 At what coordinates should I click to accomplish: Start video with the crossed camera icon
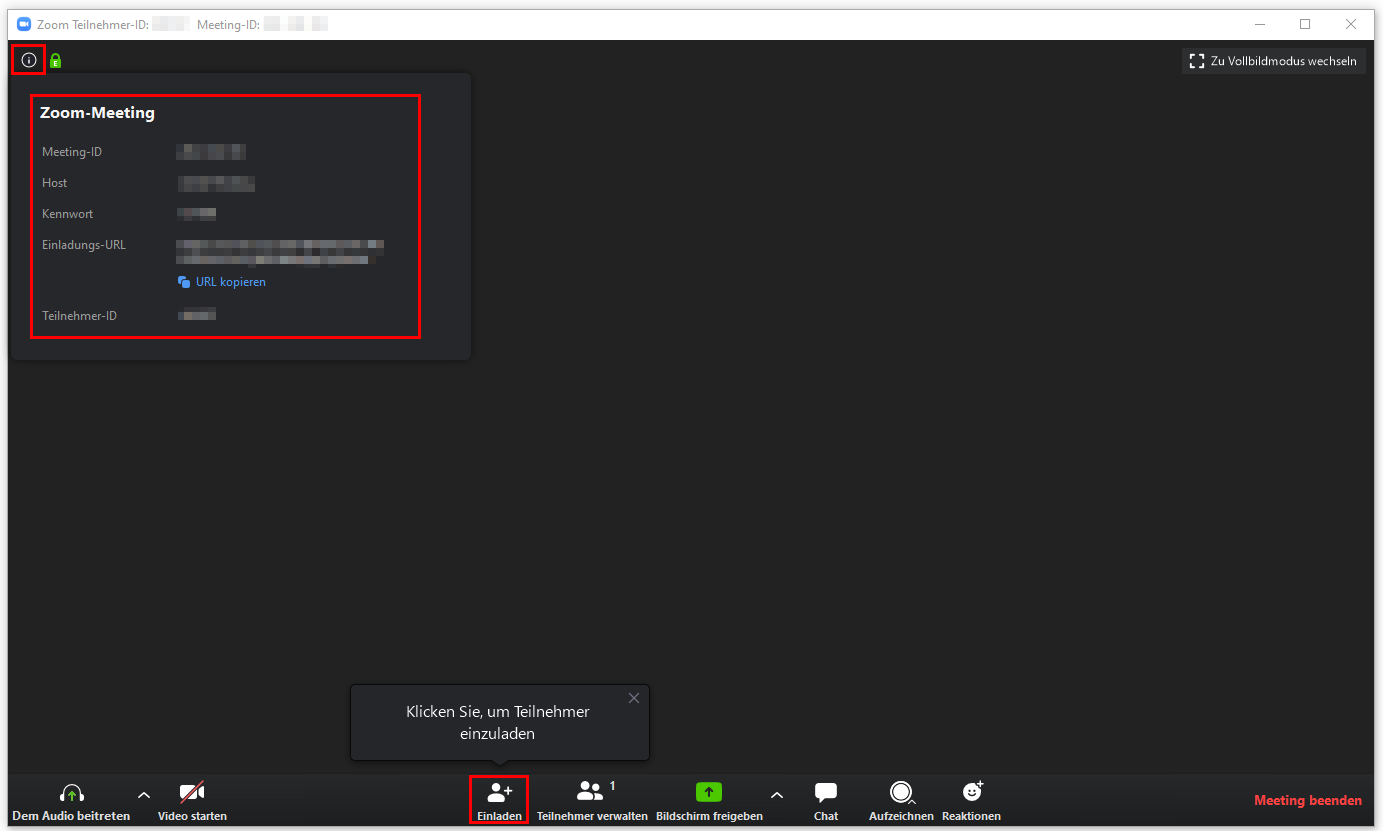pos(192,794)
